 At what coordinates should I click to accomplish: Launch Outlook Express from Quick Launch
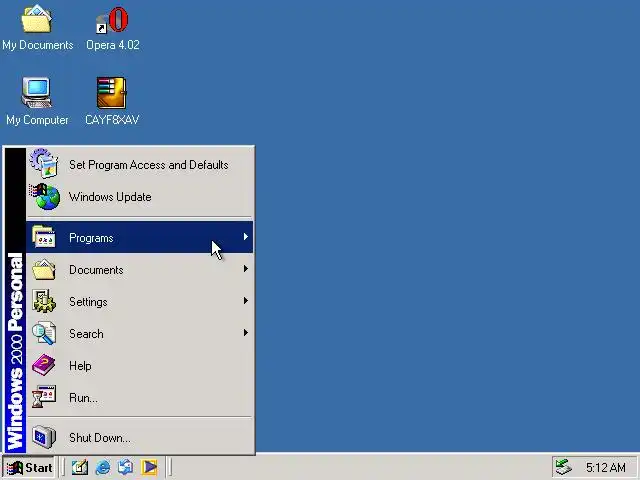pyautogui.click(x=125, y=467)
